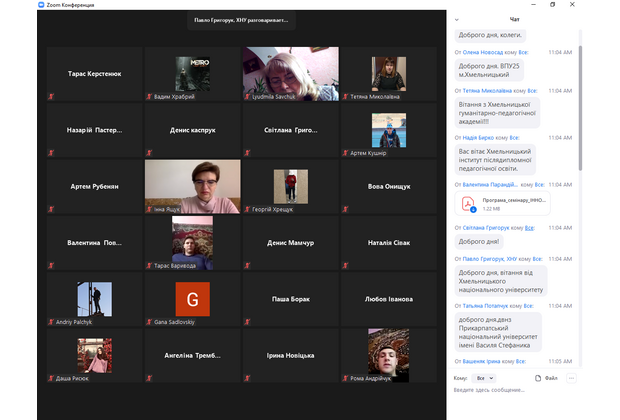Click muted mic icon for Вадим Храбрий

pos(149,97)
